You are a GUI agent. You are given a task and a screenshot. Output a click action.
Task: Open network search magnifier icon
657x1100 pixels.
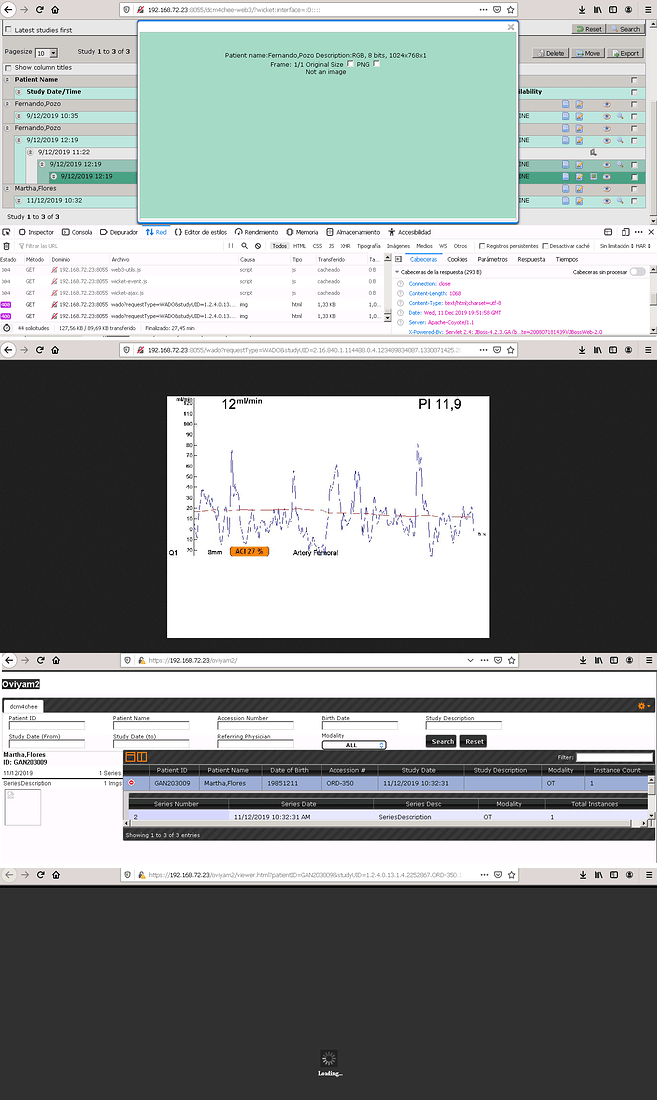(x=244, y=246)
